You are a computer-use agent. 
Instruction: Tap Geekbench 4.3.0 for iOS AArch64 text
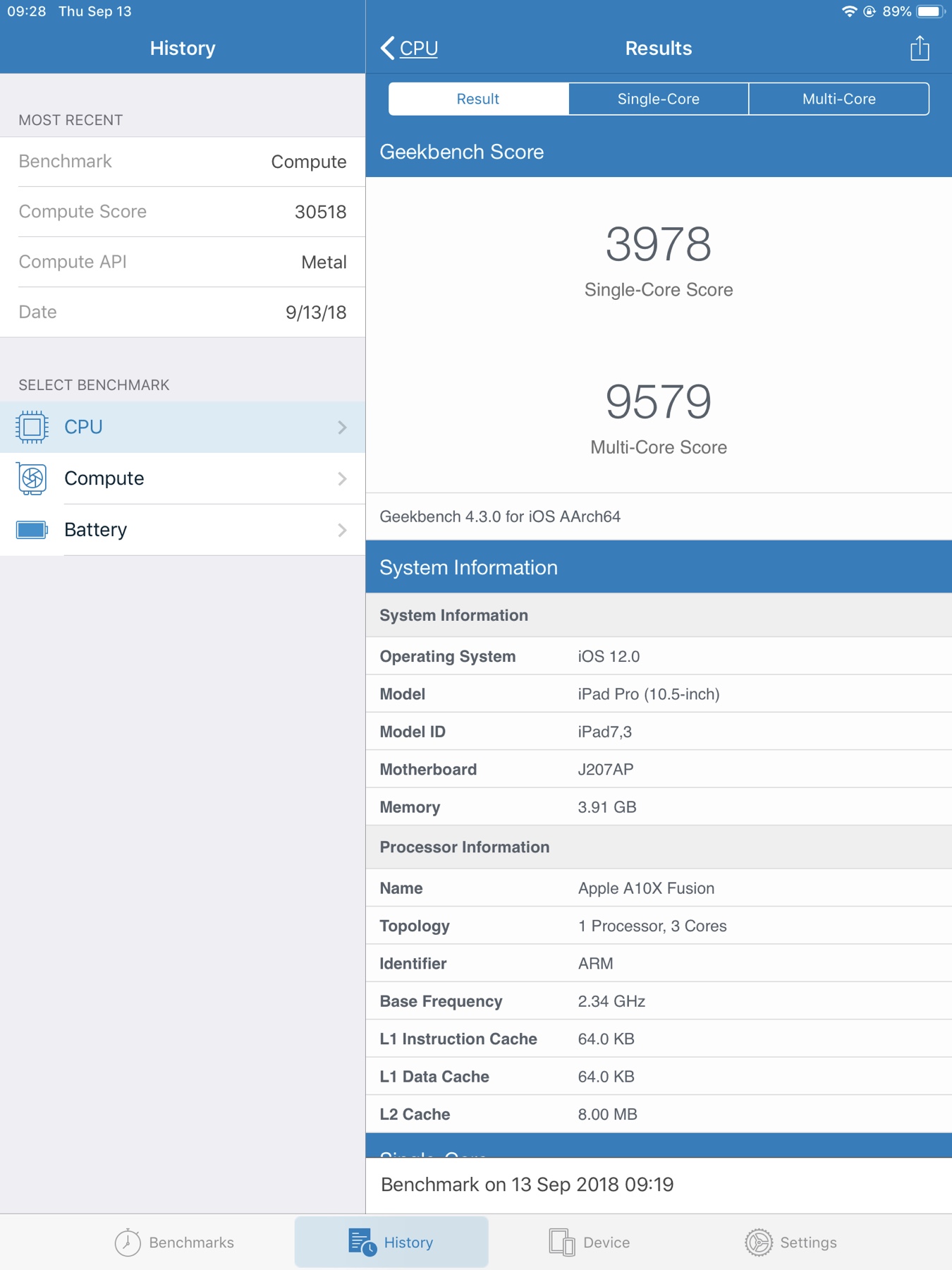(x=500, y=516)
